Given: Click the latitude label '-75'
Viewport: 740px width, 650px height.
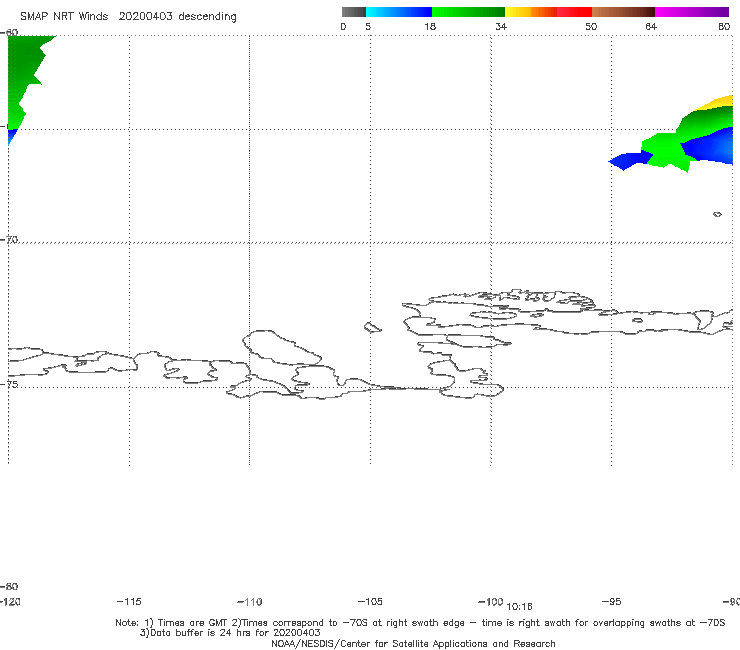Looking at the screenshot, I should (x=9, y=384).
